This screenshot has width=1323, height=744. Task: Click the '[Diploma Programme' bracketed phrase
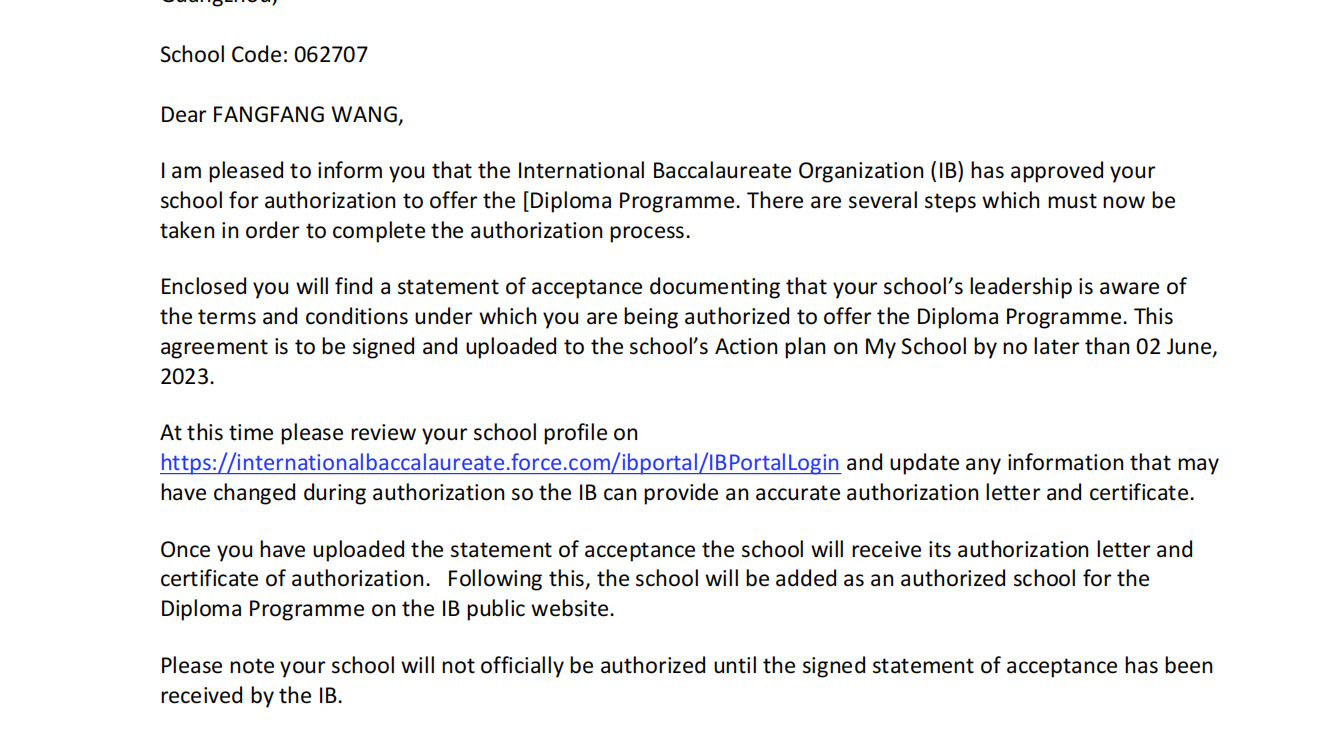(631, 201)
